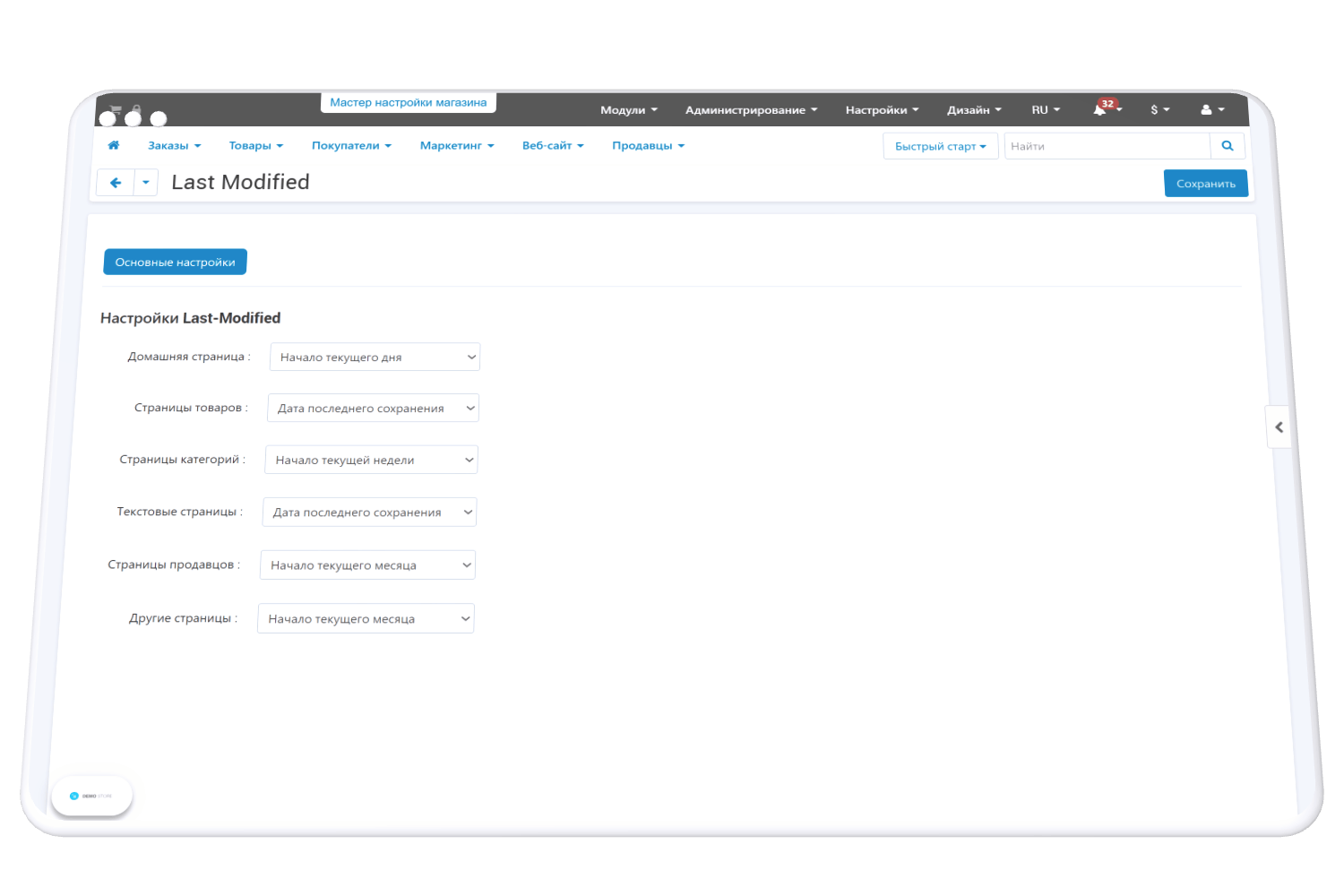This screenshot has height=896, width=1344.
Task: Expand the dropdown caret beside back arrow
Action: tap(146, 183)
